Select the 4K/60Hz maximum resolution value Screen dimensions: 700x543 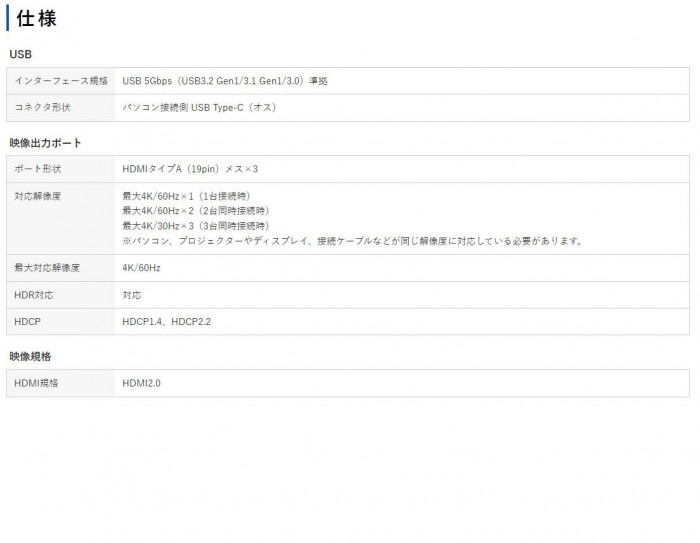(141, 268)
